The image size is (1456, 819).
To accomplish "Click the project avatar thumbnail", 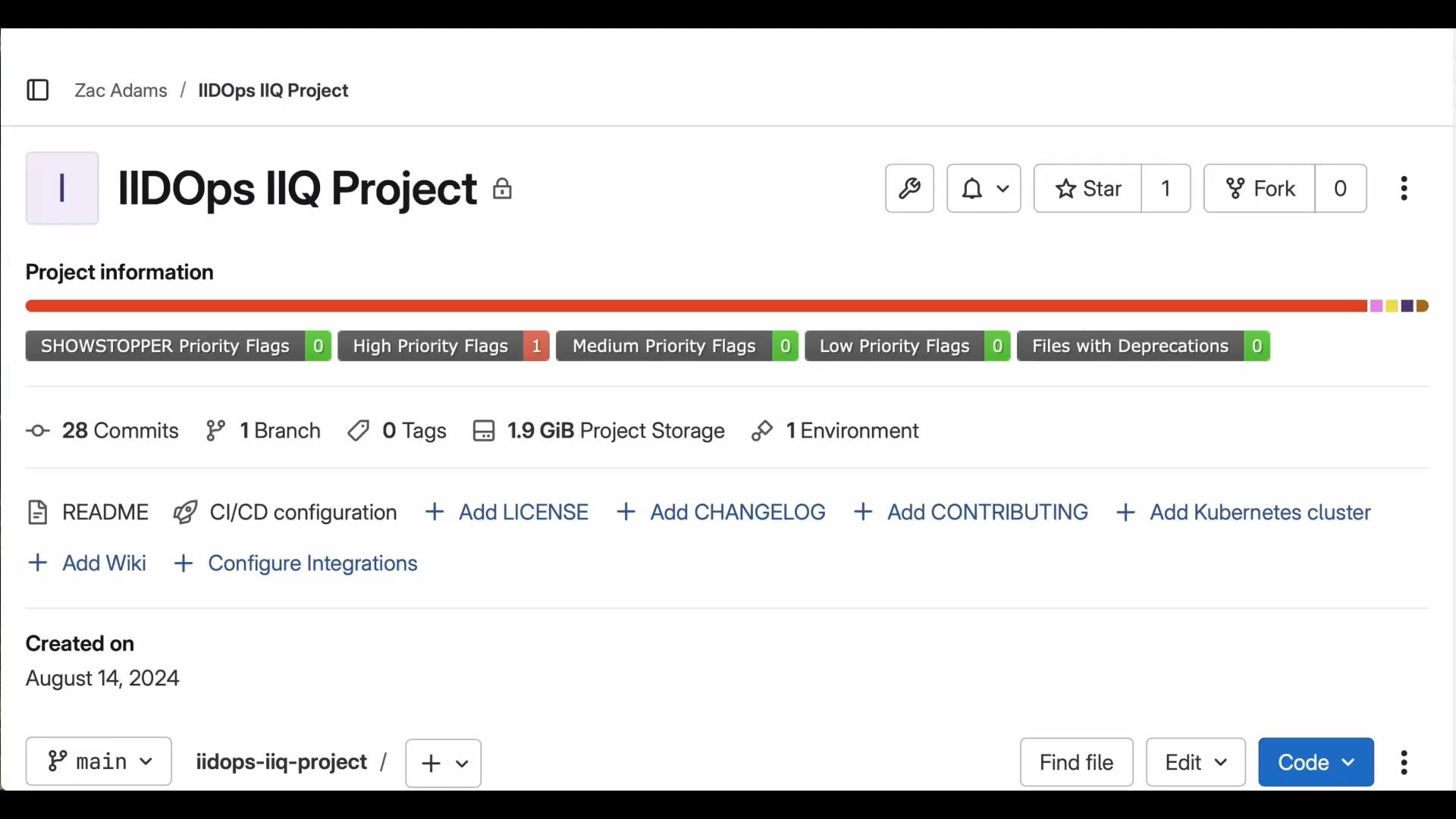I will (62, 187).
